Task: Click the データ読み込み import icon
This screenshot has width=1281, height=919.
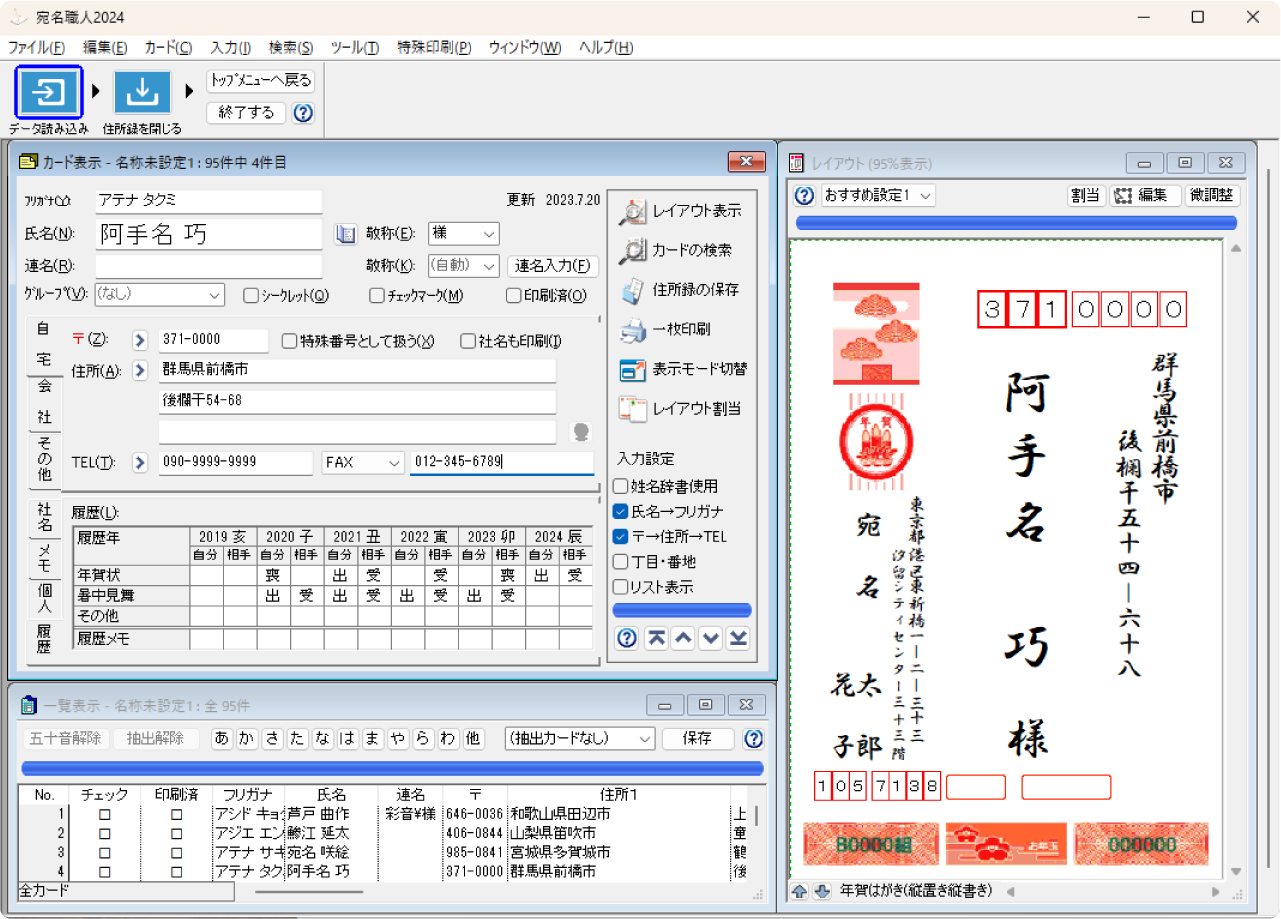Action: point(48,92)
